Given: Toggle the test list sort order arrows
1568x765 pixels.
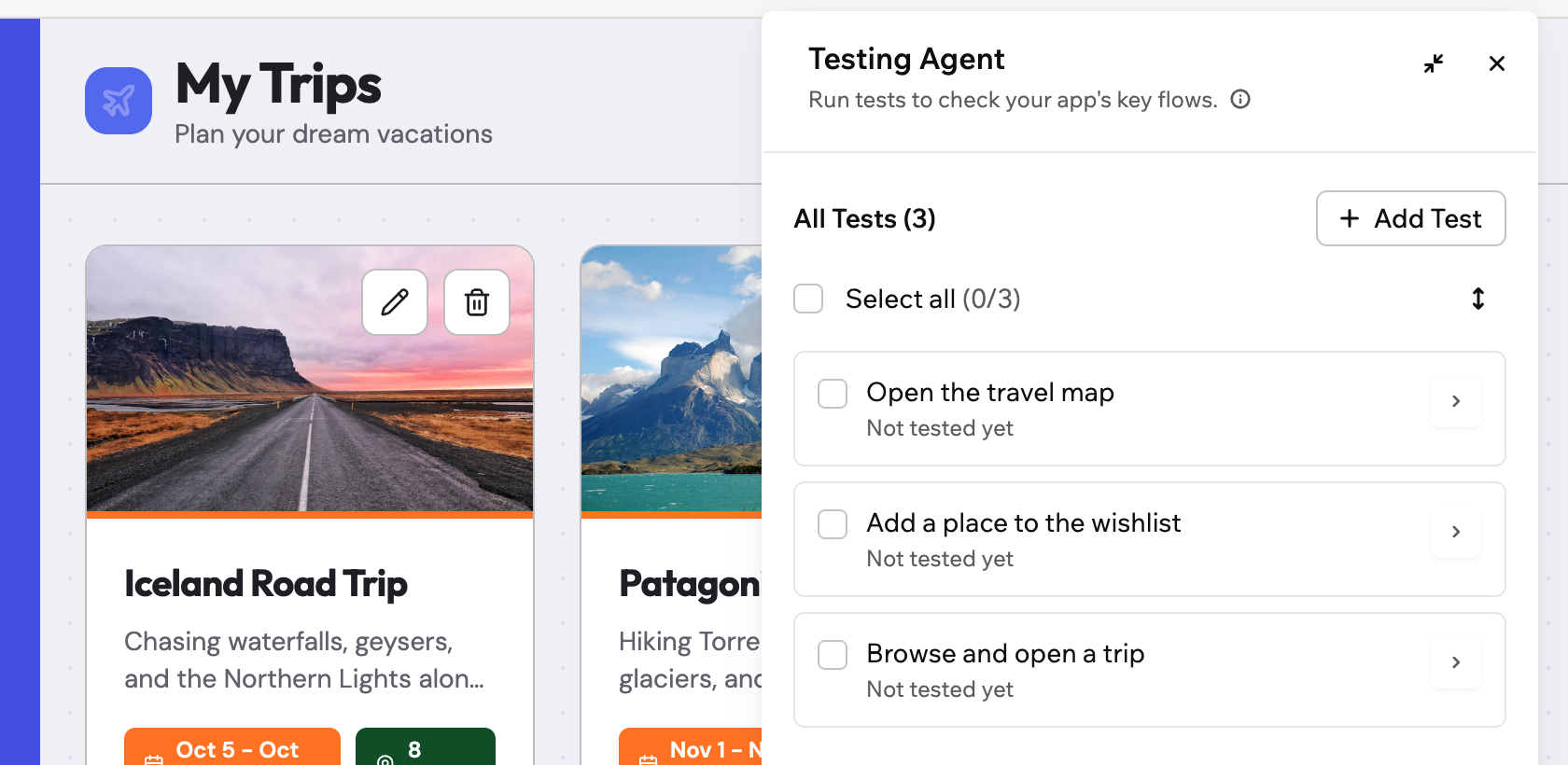Looking at the screenshot, I should 1478,299.
